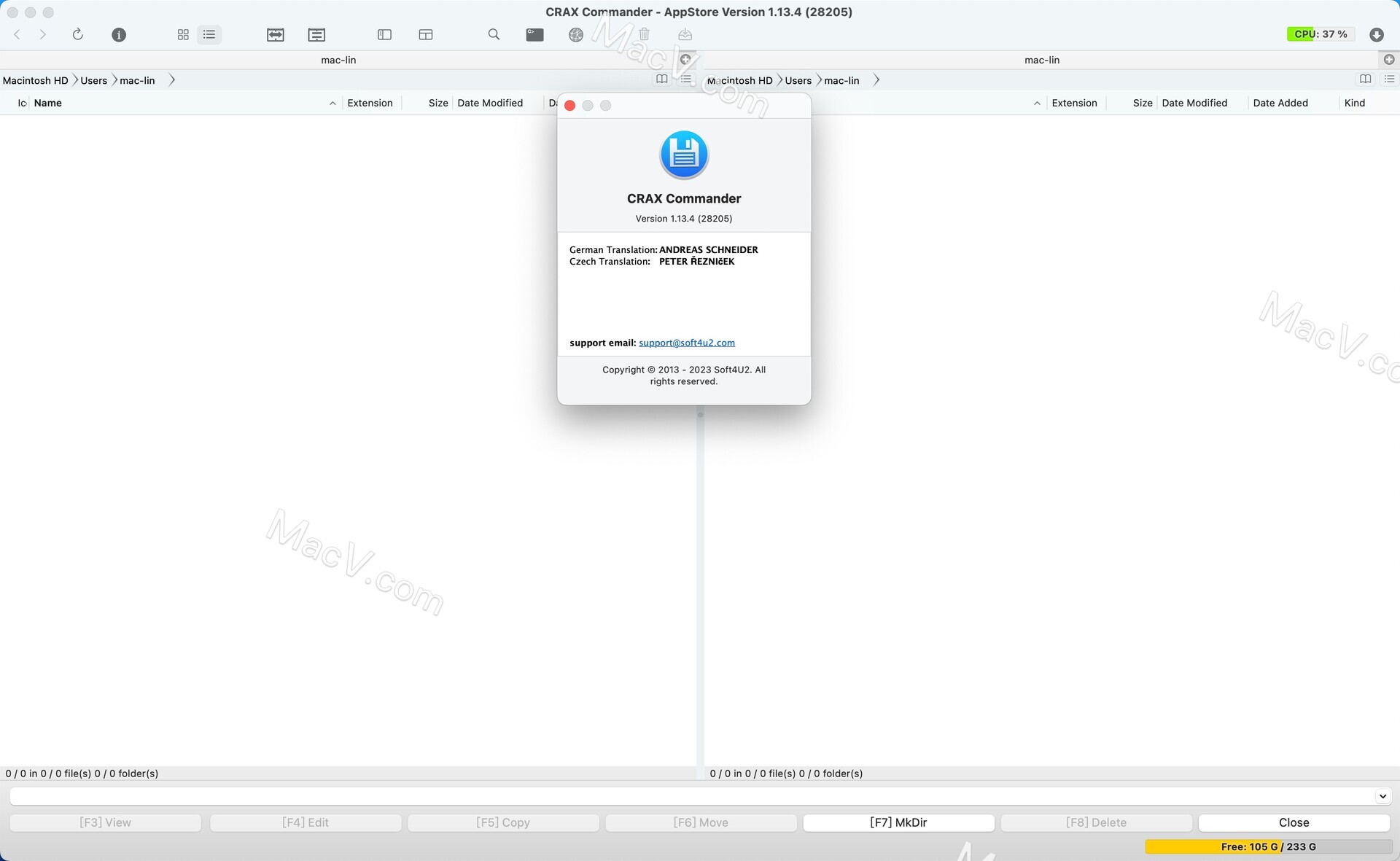1400x861 pixels.
Task: Click right panel file count status
Action: [786, 774]
